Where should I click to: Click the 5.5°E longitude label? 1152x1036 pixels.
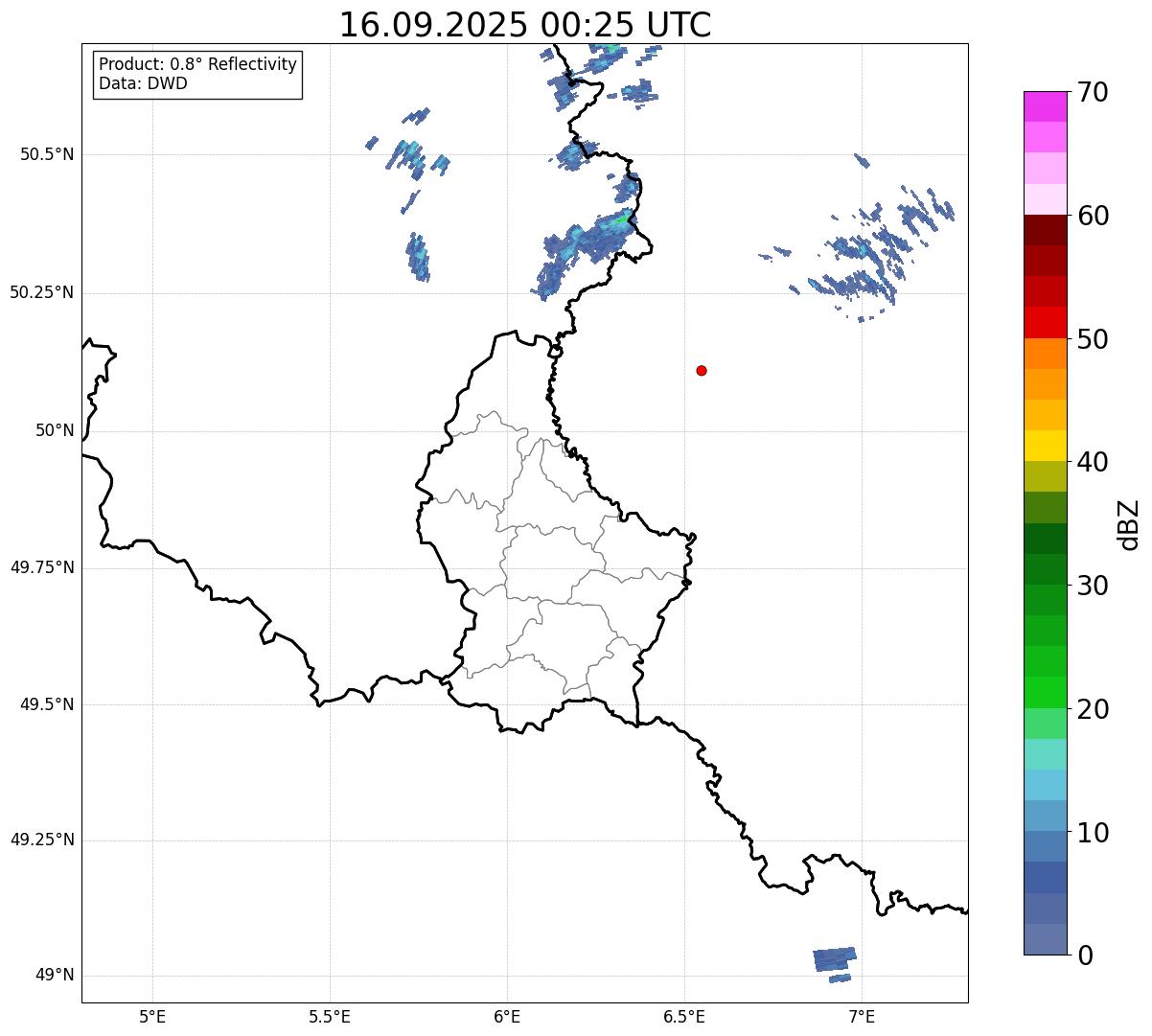pyautogui.click(x=330, y=1017)
